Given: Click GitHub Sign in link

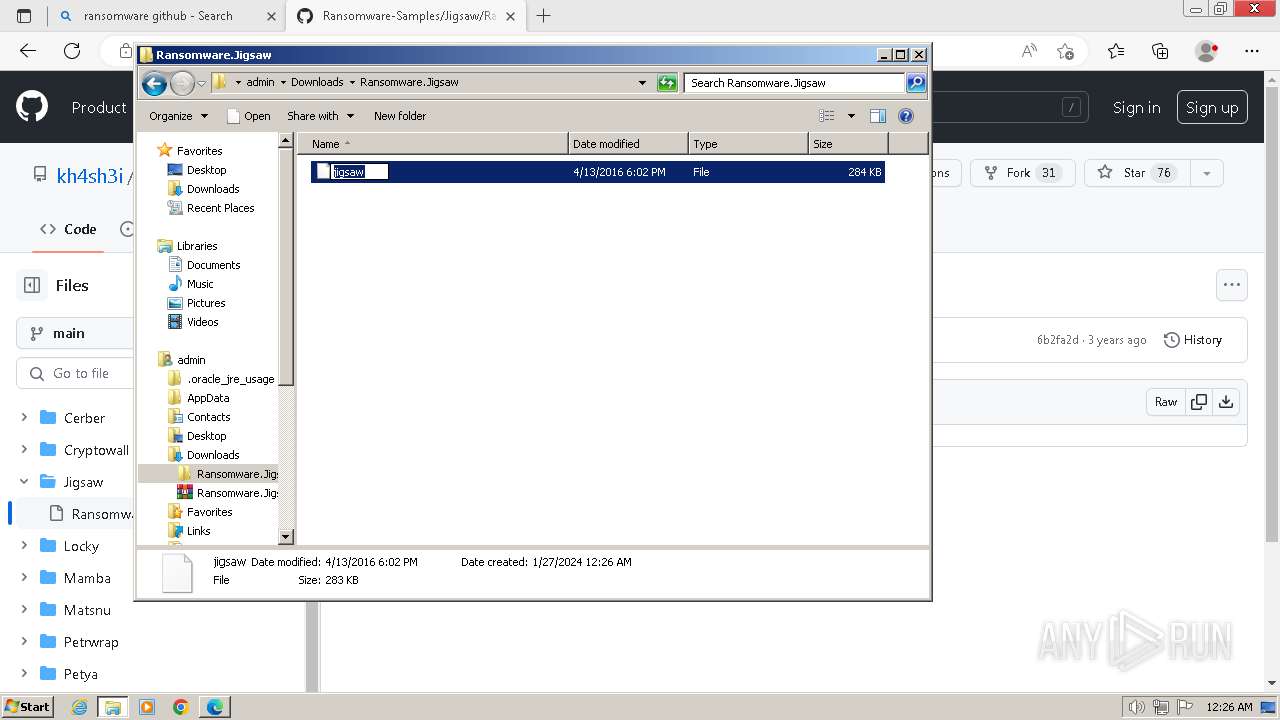Looking at the screenshot, I should tap(1137, 108).
